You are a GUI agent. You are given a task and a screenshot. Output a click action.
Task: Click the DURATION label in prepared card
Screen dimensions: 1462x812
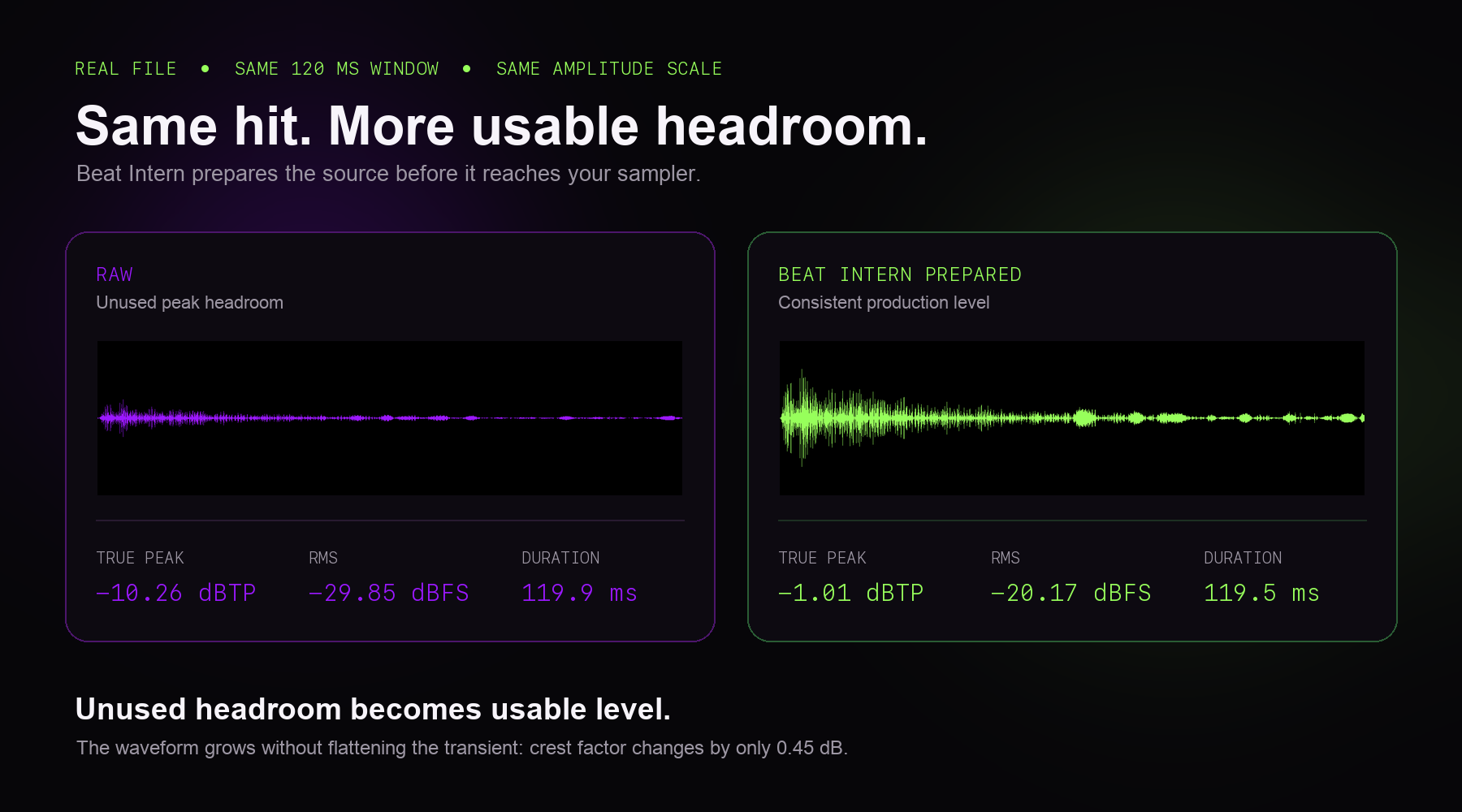click(x=1243, y=558)
